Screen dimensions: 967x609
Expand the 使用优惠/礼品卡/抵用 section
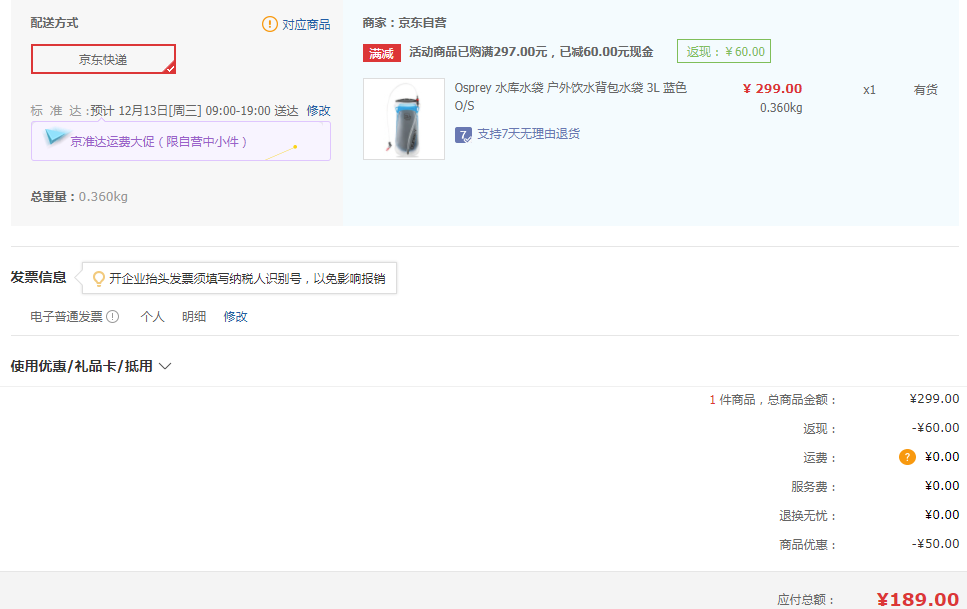(91, 367)
